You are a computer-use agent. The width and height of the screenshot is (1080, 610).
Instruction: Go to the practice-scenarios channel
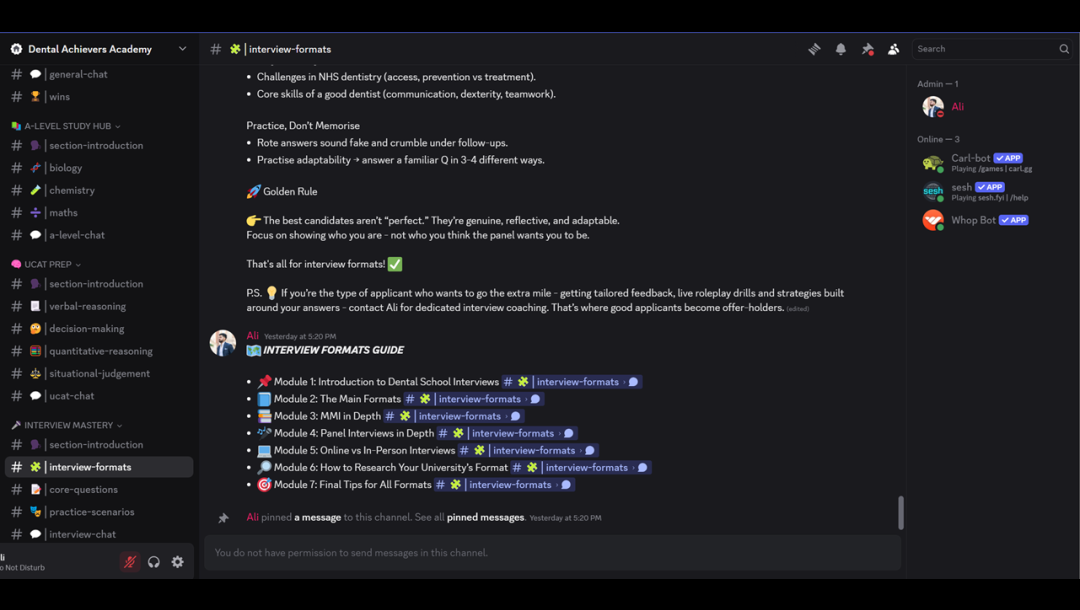[x=99, y=512]
